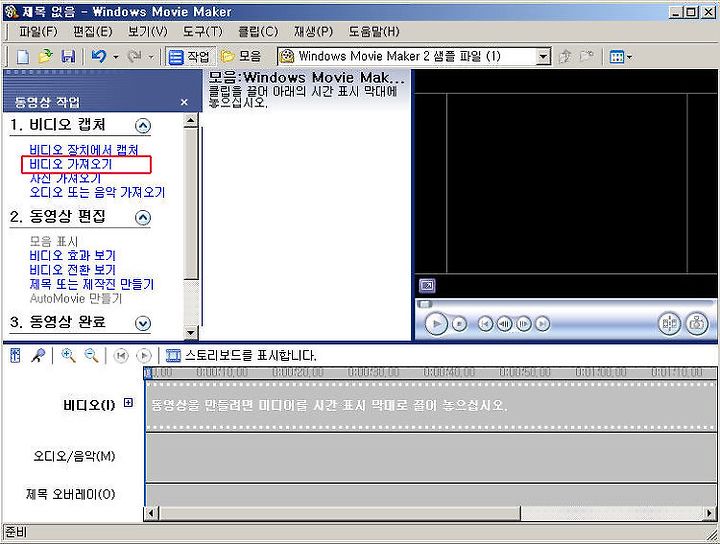This screenshot has width=720, height=544.
Task: Click 비디오 가져오기 link
Action: (70, 164)
